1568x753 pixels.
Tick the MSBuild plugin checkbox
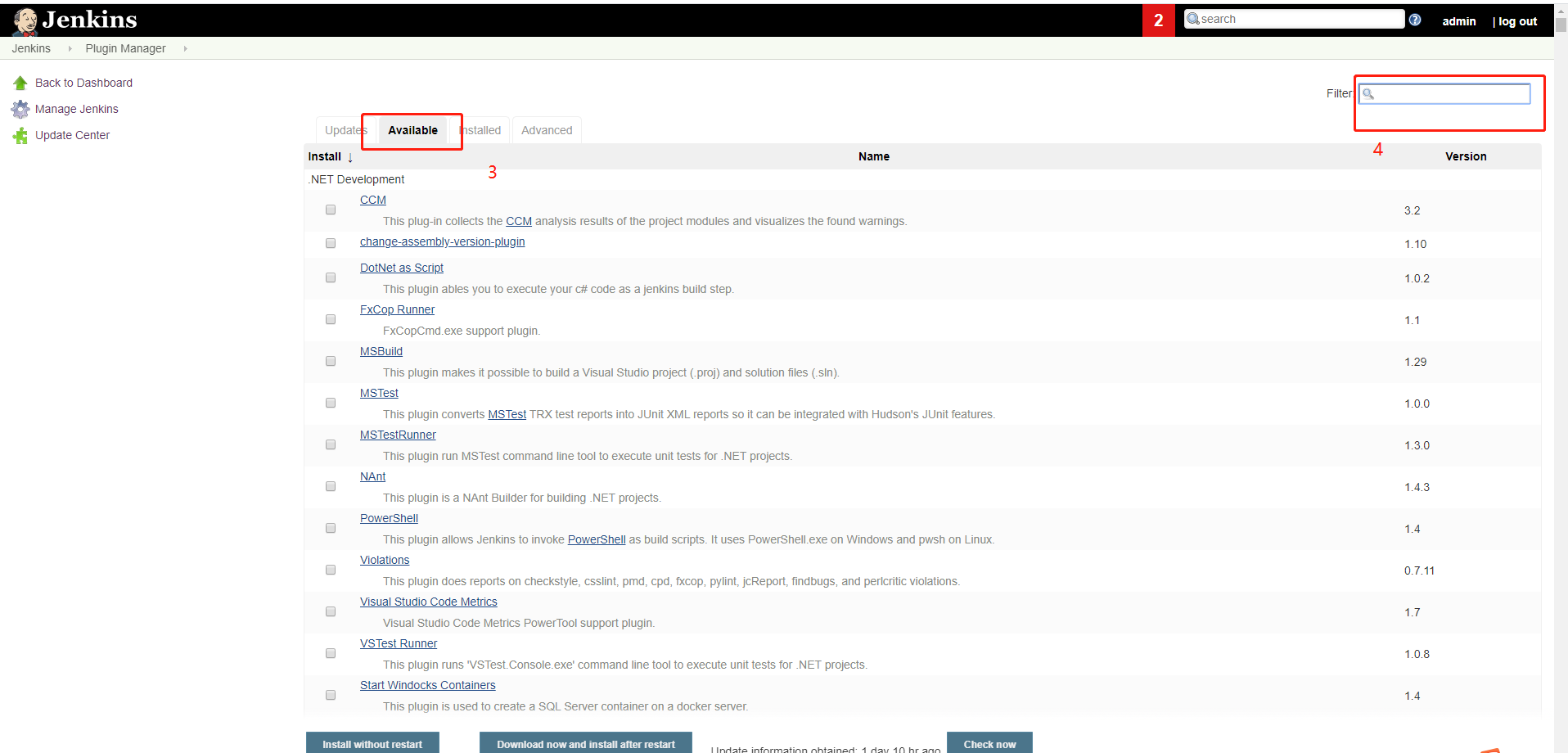click(331, 361)
